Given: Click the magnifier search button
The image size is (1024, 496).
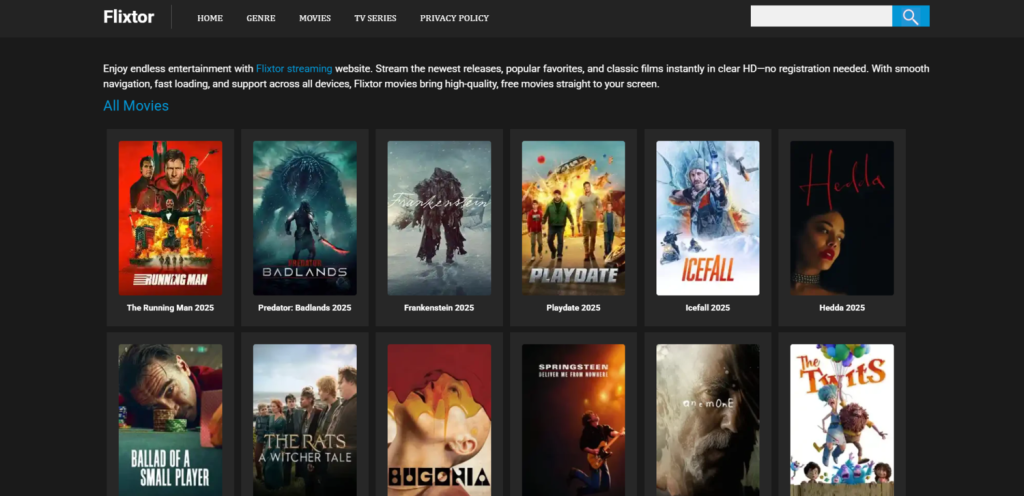Looking at the screenshot, I should (910, 16).
